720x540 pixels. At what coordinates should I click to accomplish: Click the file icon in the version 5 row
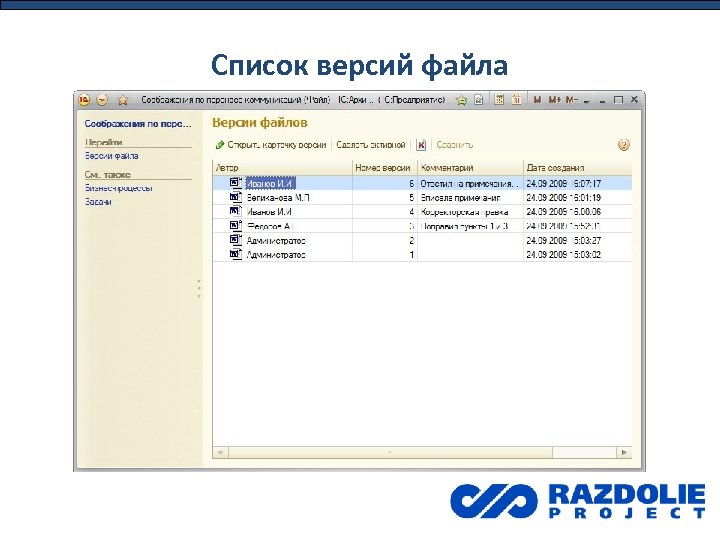(x=236, y=197)
